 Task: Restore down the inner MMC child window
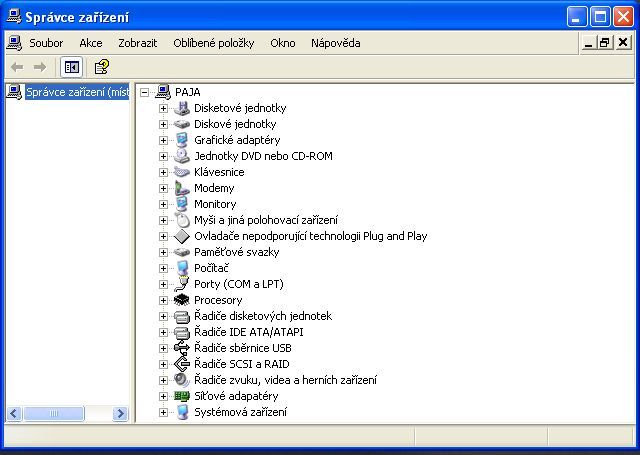click(x=605, y=43)
